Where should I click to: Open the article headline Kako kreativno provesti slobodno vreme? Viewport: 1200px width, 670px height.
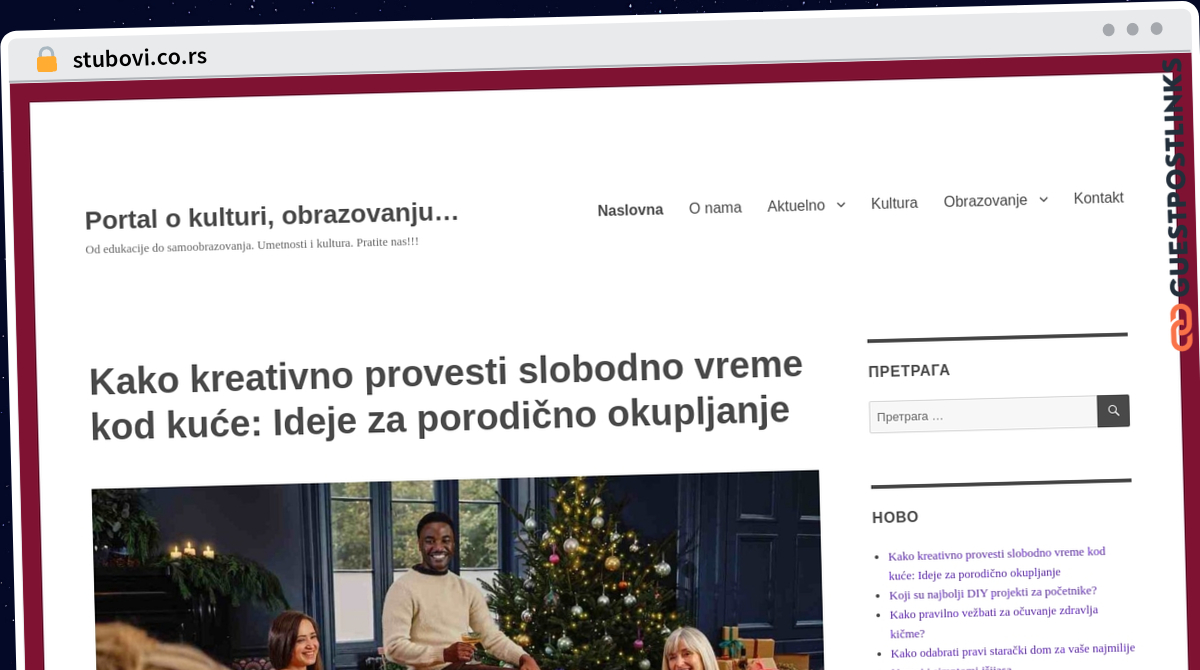446,393
